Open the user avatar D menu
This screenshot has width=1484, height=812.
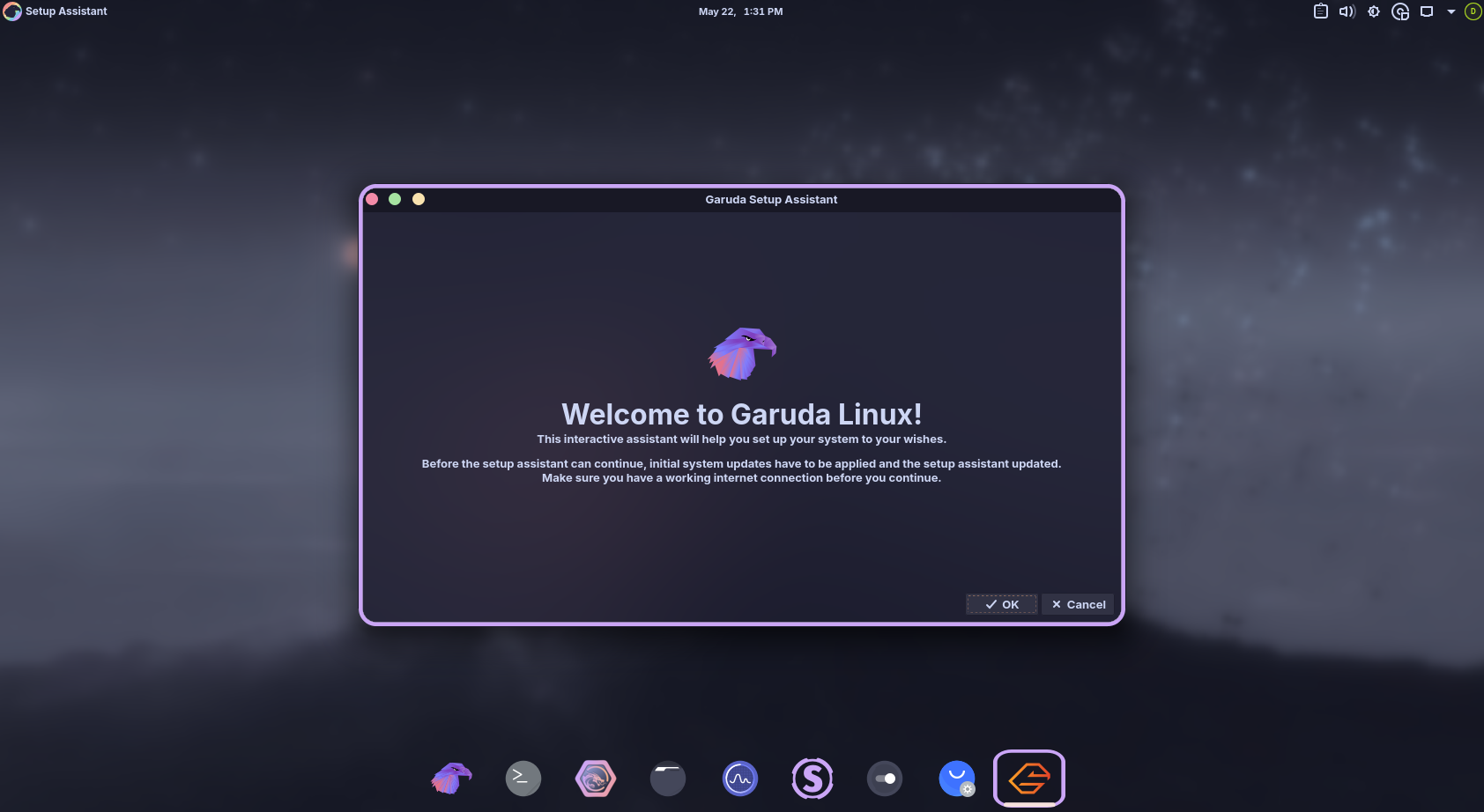tap(1473, 11)
